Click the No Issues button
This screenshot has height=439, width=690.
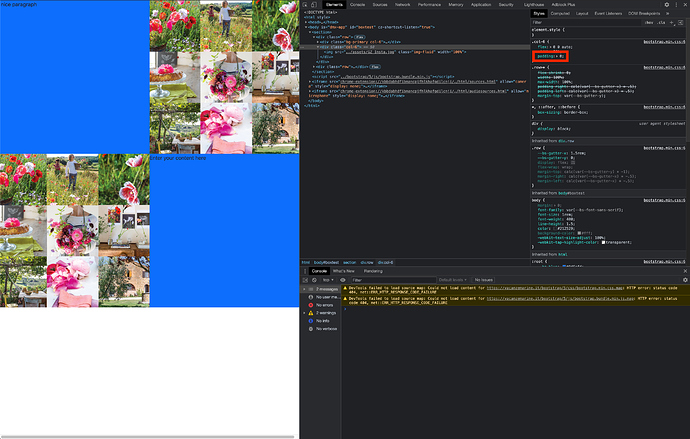click(x=484, y=280)
